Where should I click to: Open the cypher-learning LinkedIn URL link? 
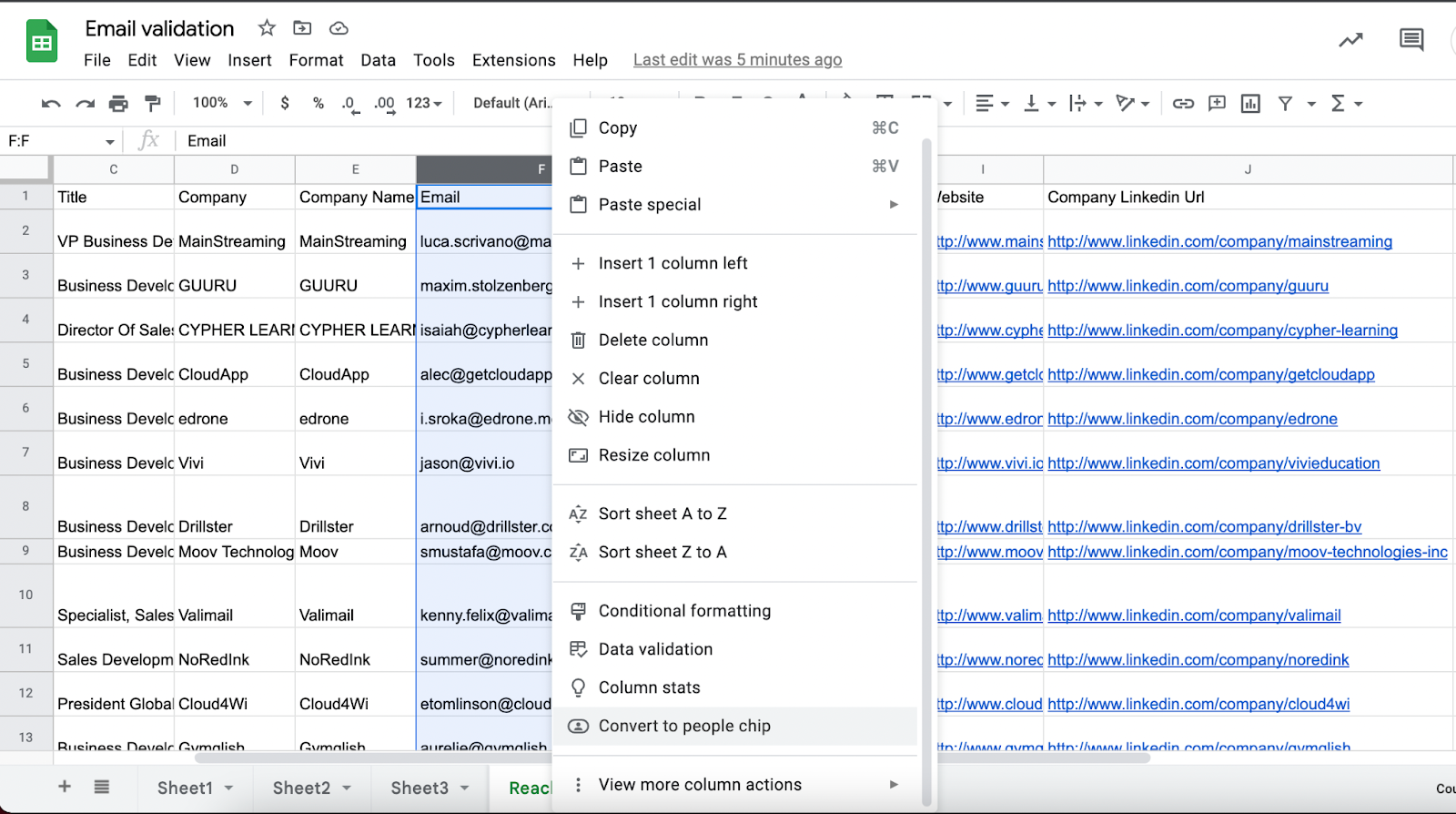pos(1222,331)
